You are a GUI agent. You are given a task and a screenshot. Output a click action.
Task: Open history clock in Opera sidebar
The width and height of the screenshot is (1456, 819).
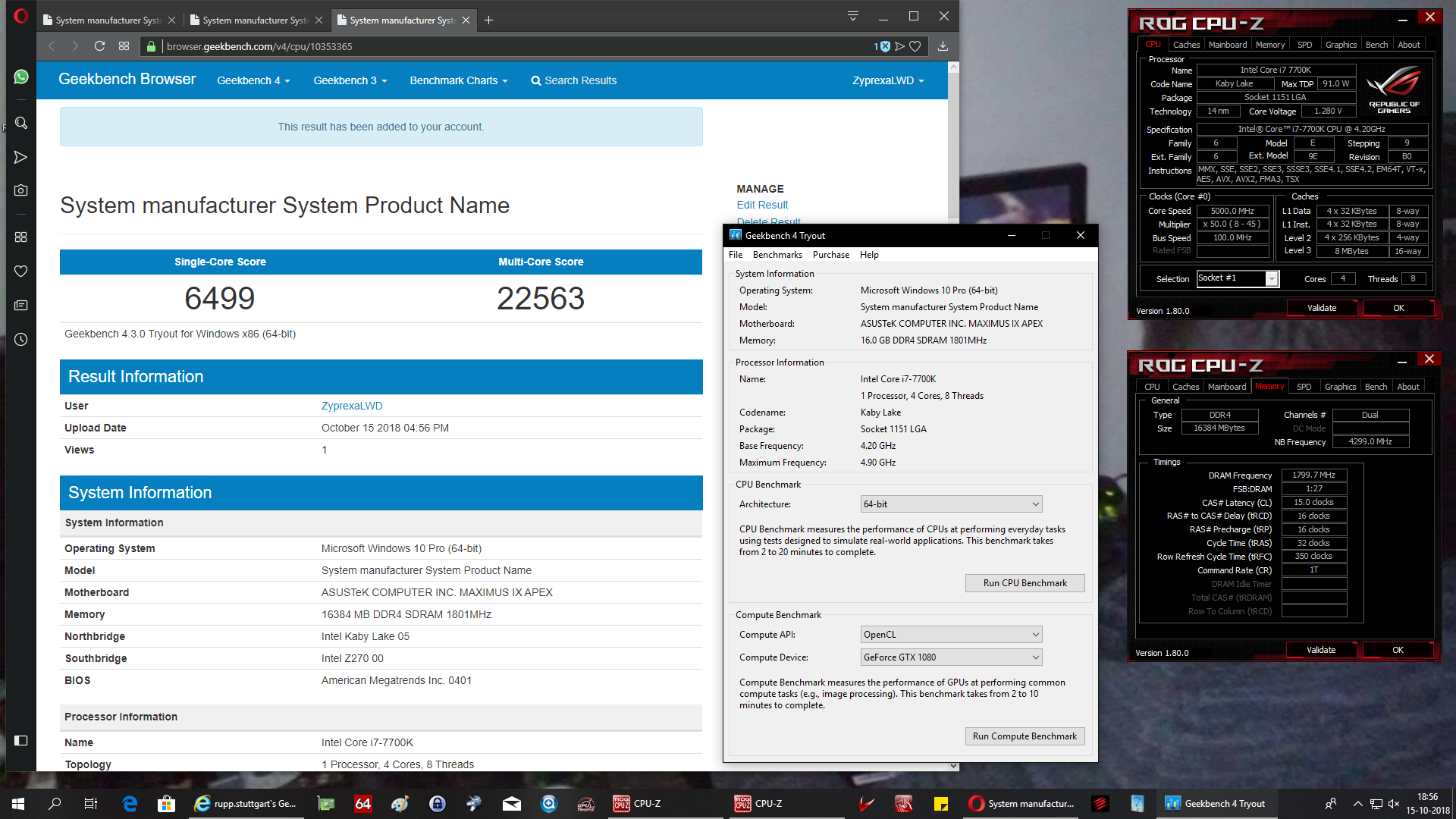coord(21,340)
